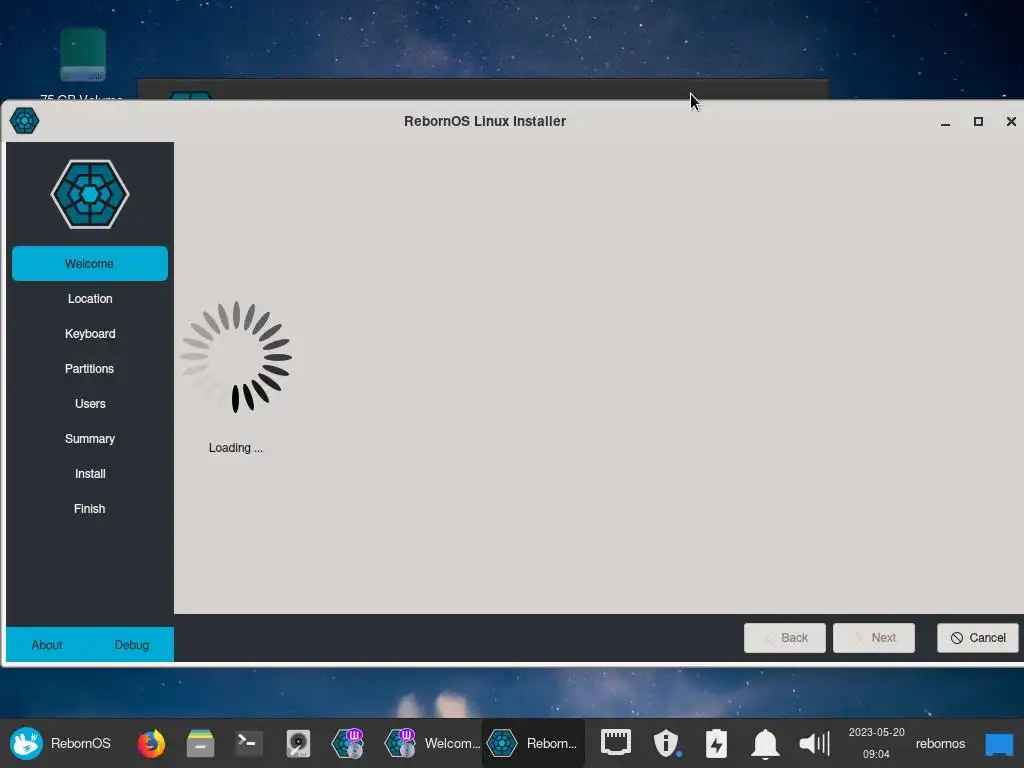Image resolution: width=1024 pixels, height=768 pixels.
Task: Open the rebornos user menu
Action: click(940, 743)
